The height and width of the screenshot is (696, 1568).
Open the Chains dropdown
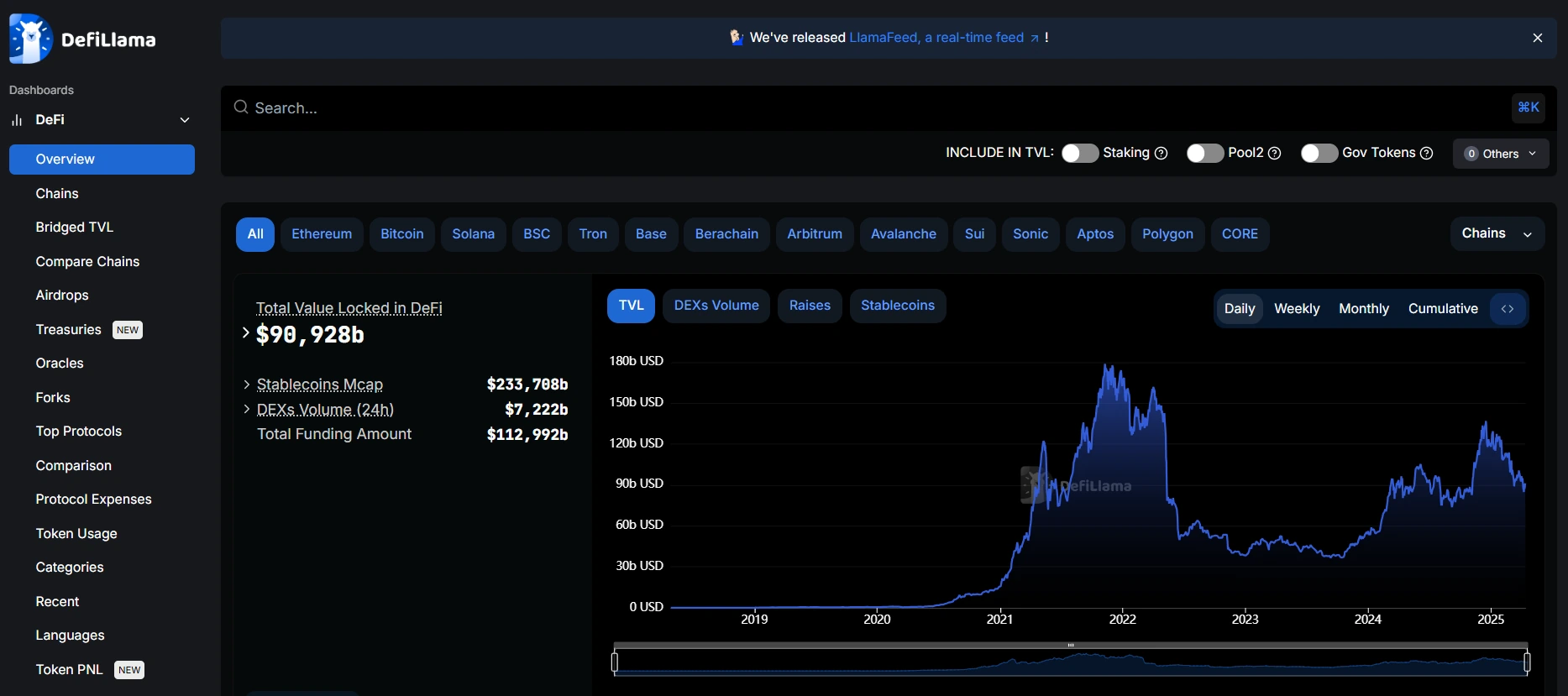click(x=1497, y=233)
